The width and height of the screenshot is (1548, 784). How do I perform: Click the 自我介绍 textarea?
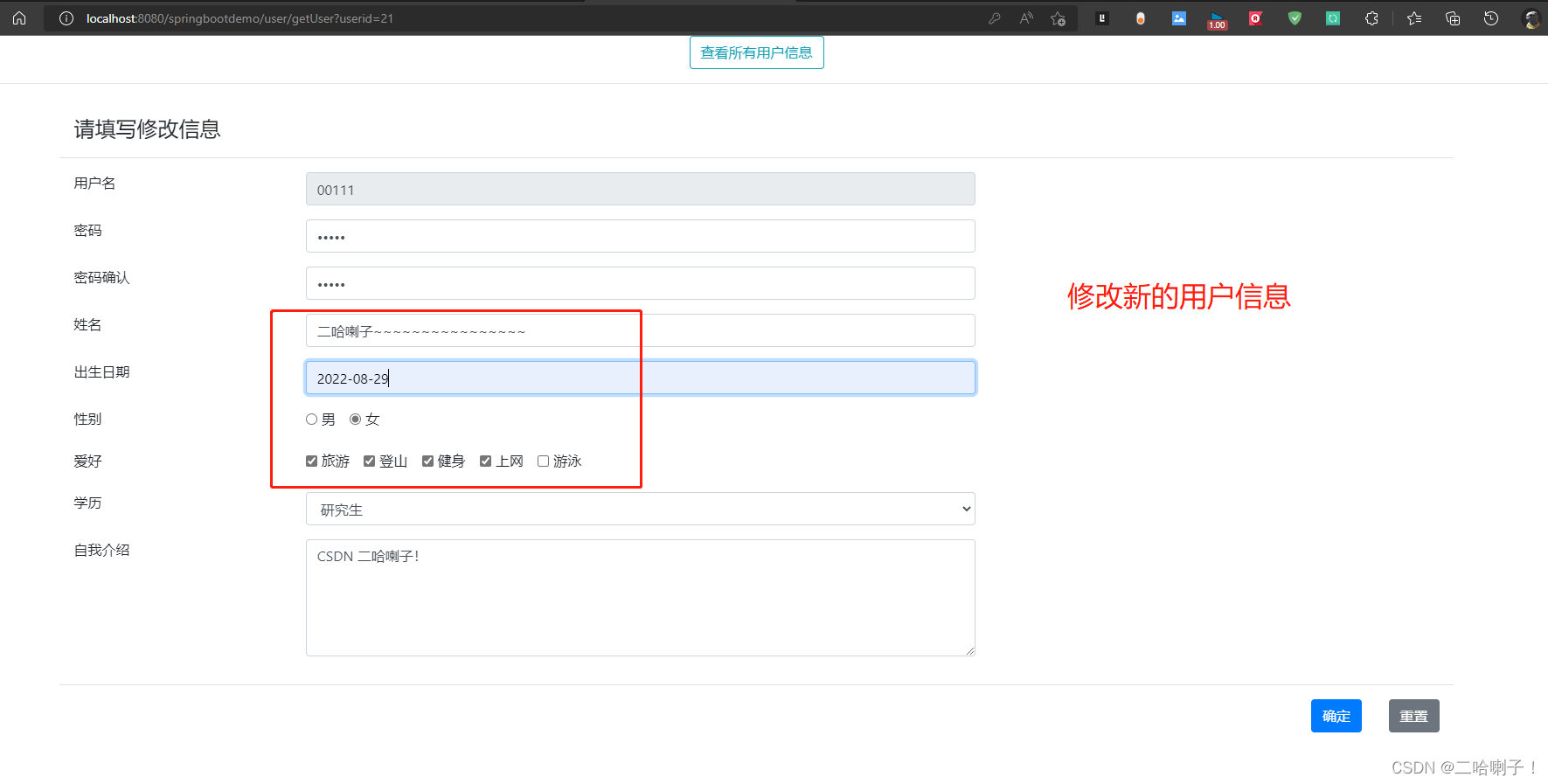click(x=640, y=598)
